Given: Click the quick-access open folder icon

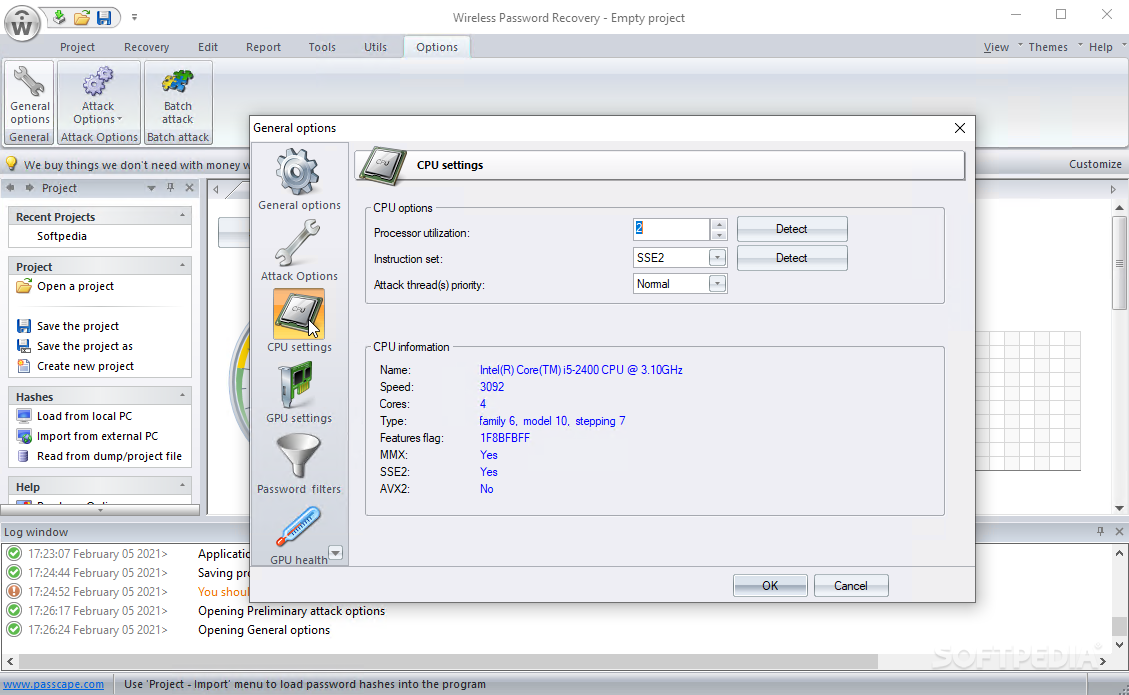Looking at the screenshot, I should tap(82, 17).
